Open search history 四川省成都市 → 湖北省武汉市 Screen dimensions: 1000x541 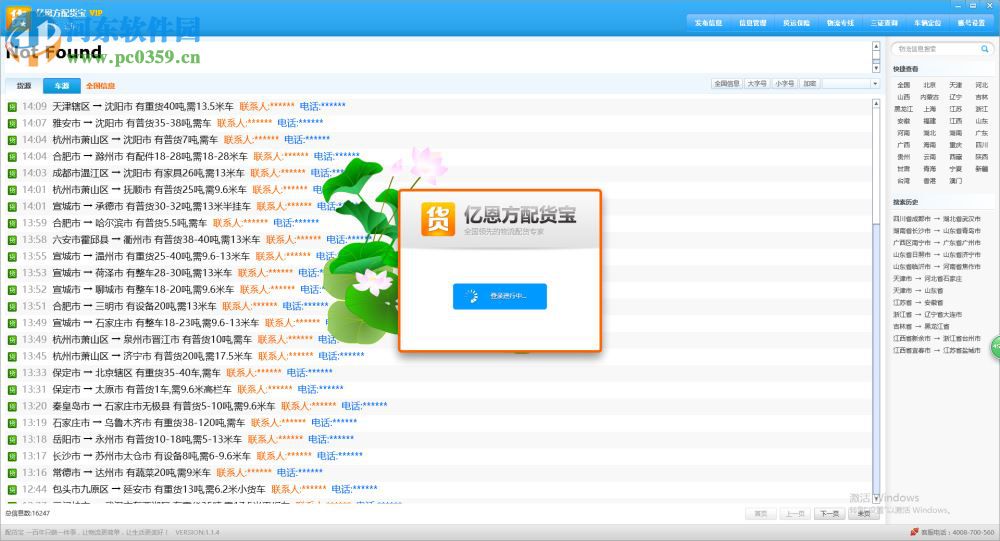937,219
